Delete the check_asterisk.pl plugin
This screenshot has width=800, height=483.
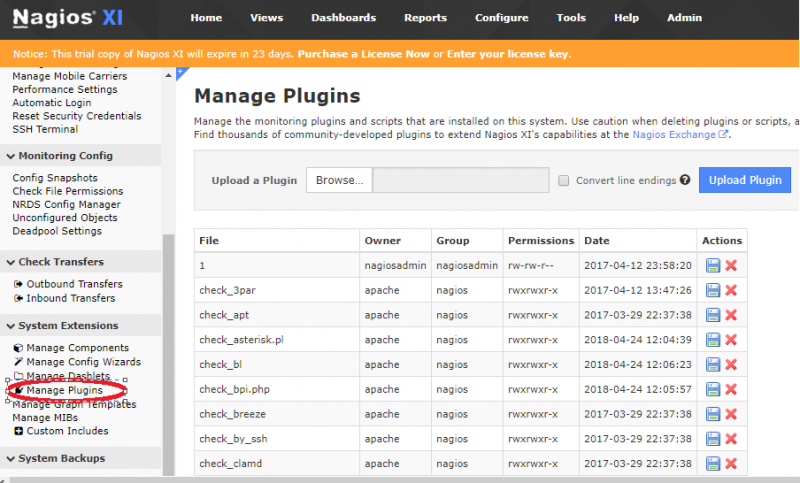[x=731, y=340]
